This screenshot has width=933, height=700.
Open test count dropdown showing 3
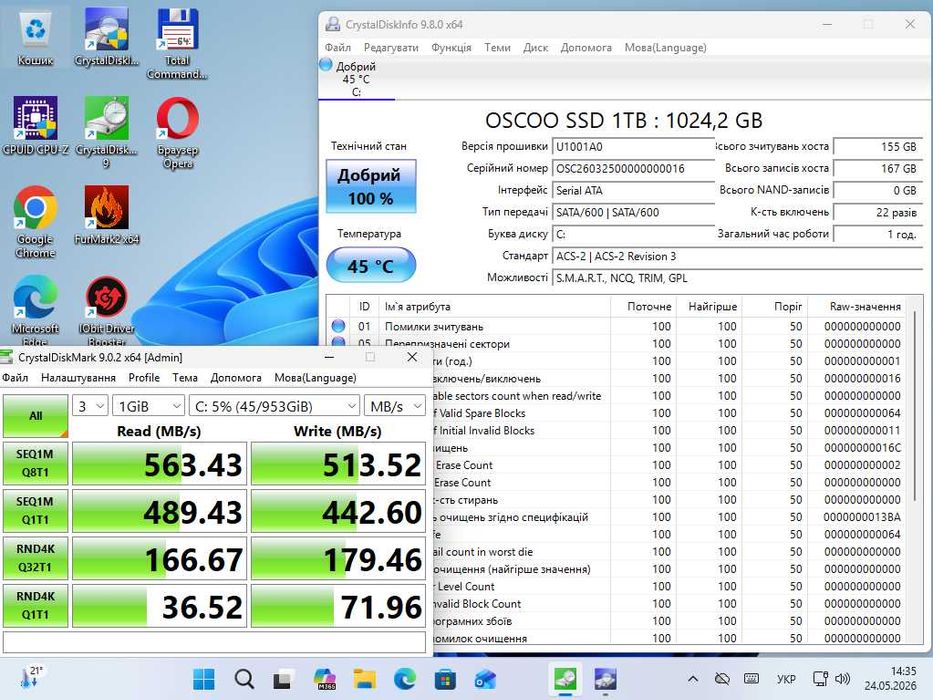(x=90, y=406)
